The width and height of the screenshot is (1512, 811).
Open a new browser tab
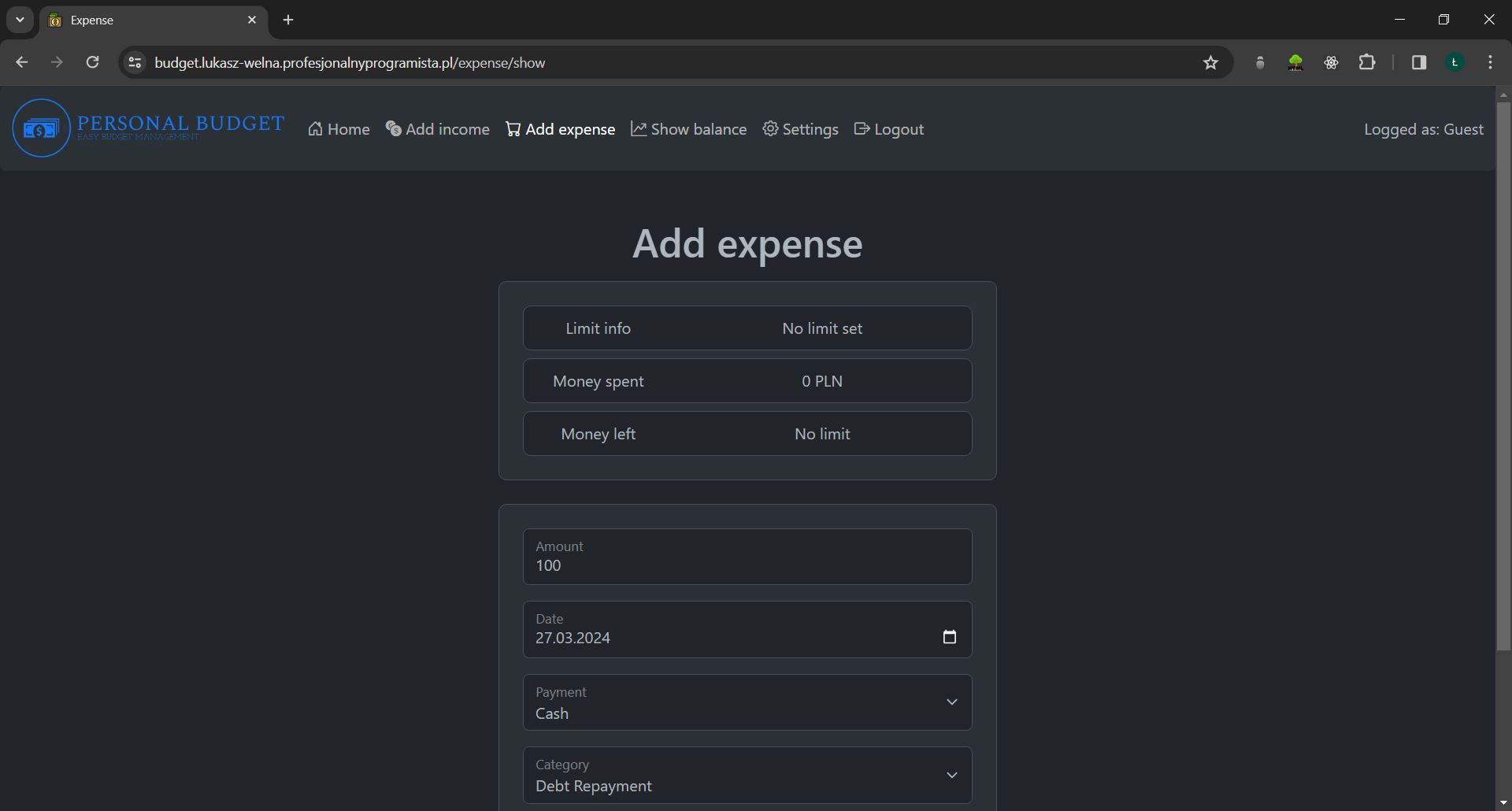pyautogui.click(x=288, y=20)
